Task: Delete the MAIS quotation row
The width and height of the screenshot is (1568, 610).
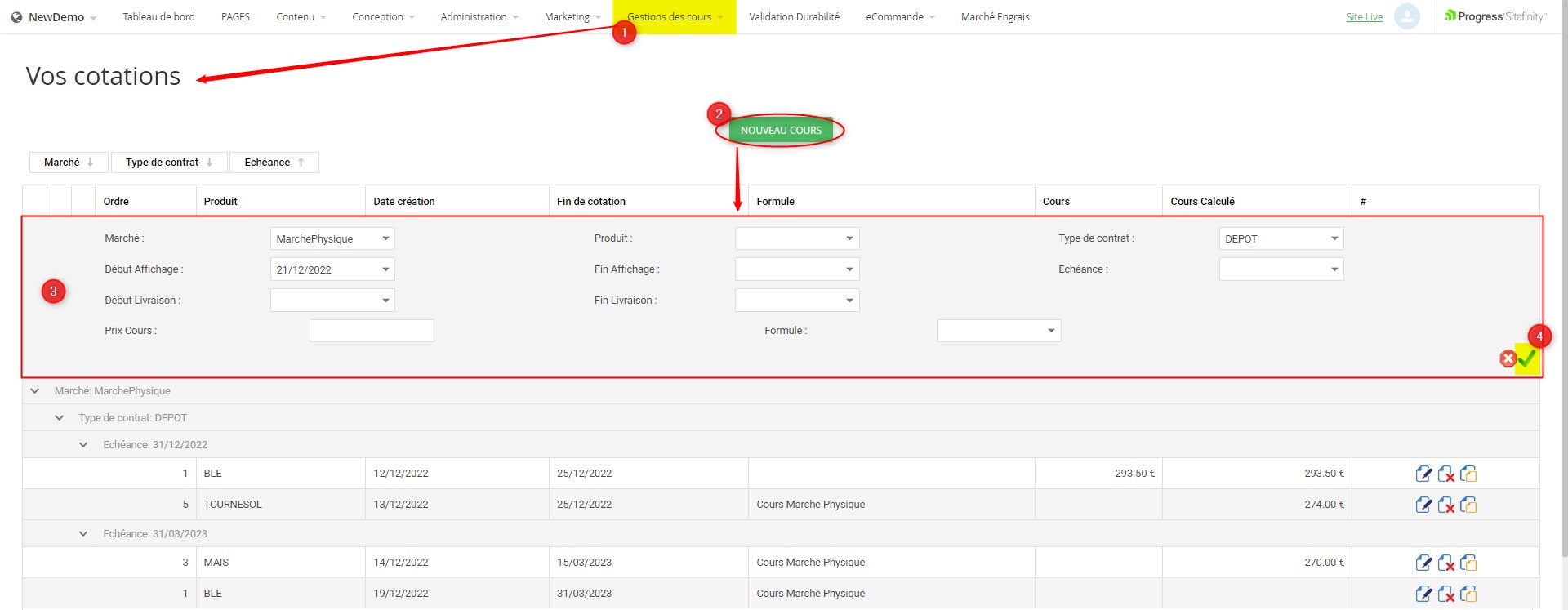Action: point(1445,563)
